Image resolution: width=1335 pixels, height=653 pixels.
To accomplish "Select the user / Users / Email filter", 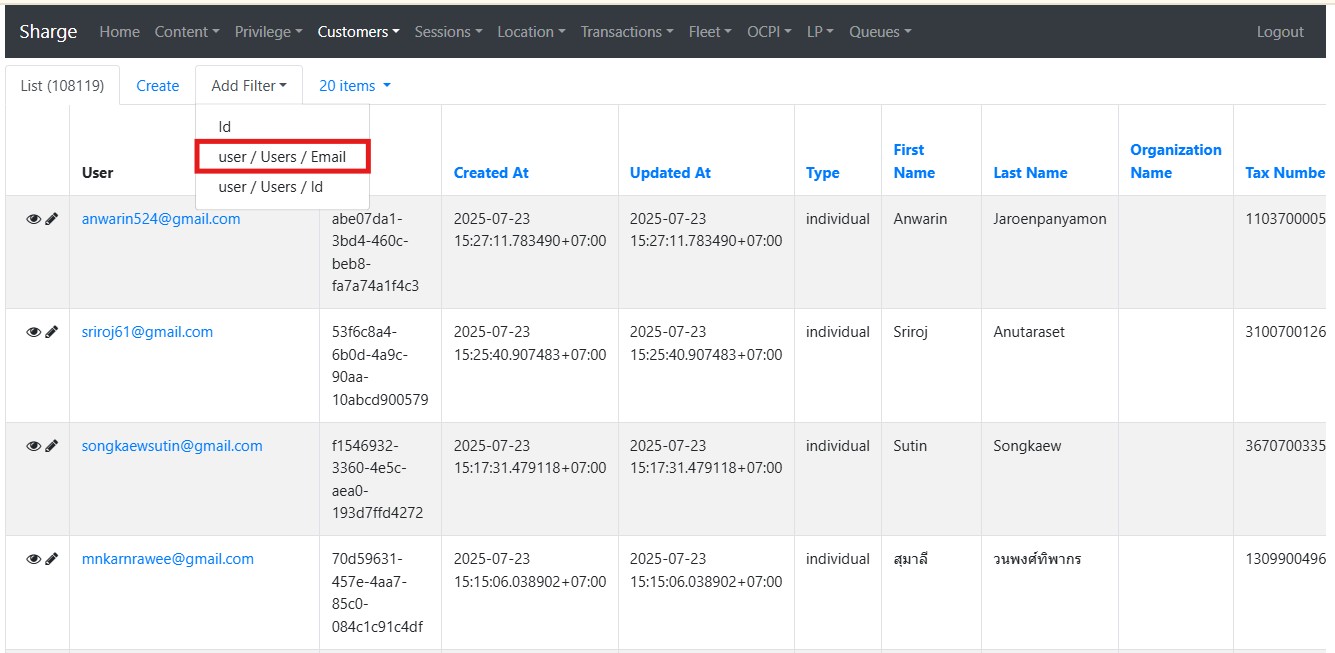I will tap(282, 157).
